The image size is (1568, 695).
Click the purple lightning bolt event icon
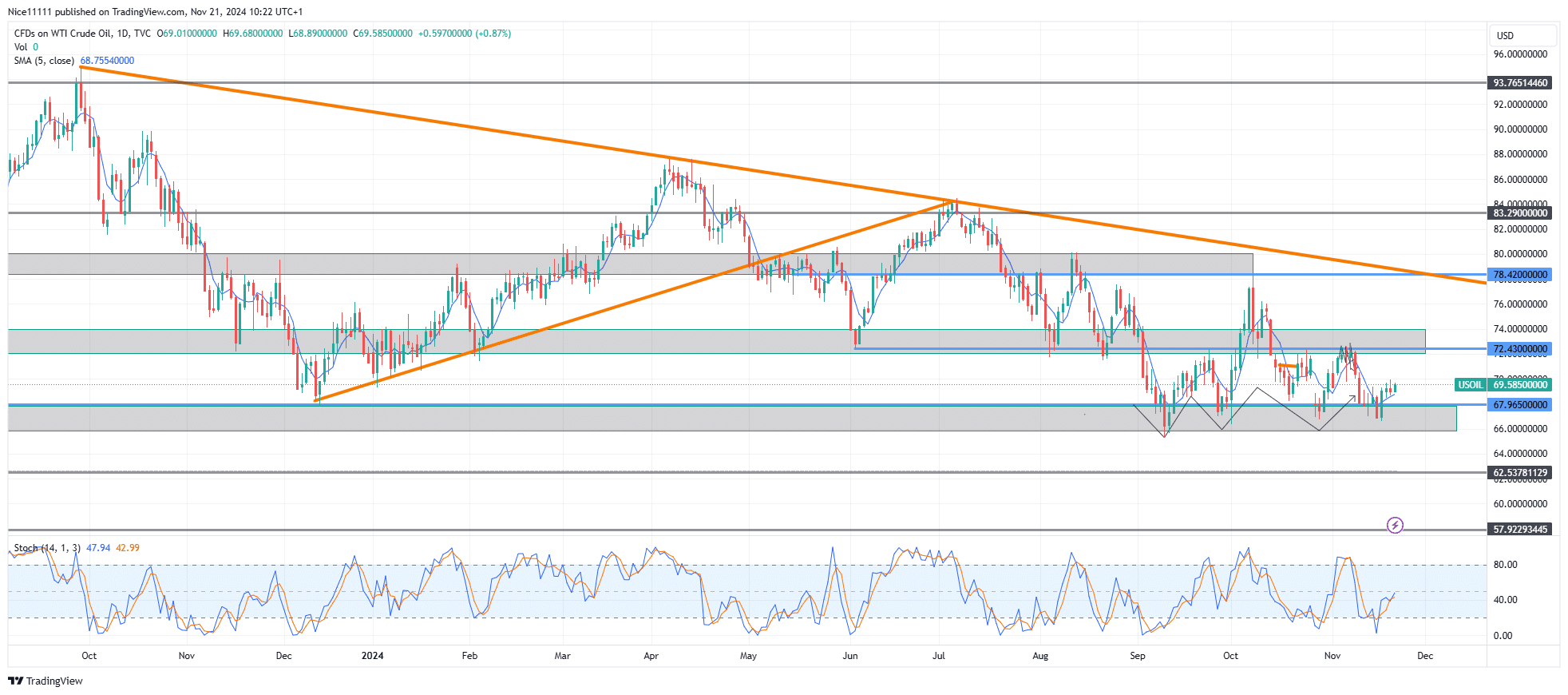click(x=1395, y=525)
